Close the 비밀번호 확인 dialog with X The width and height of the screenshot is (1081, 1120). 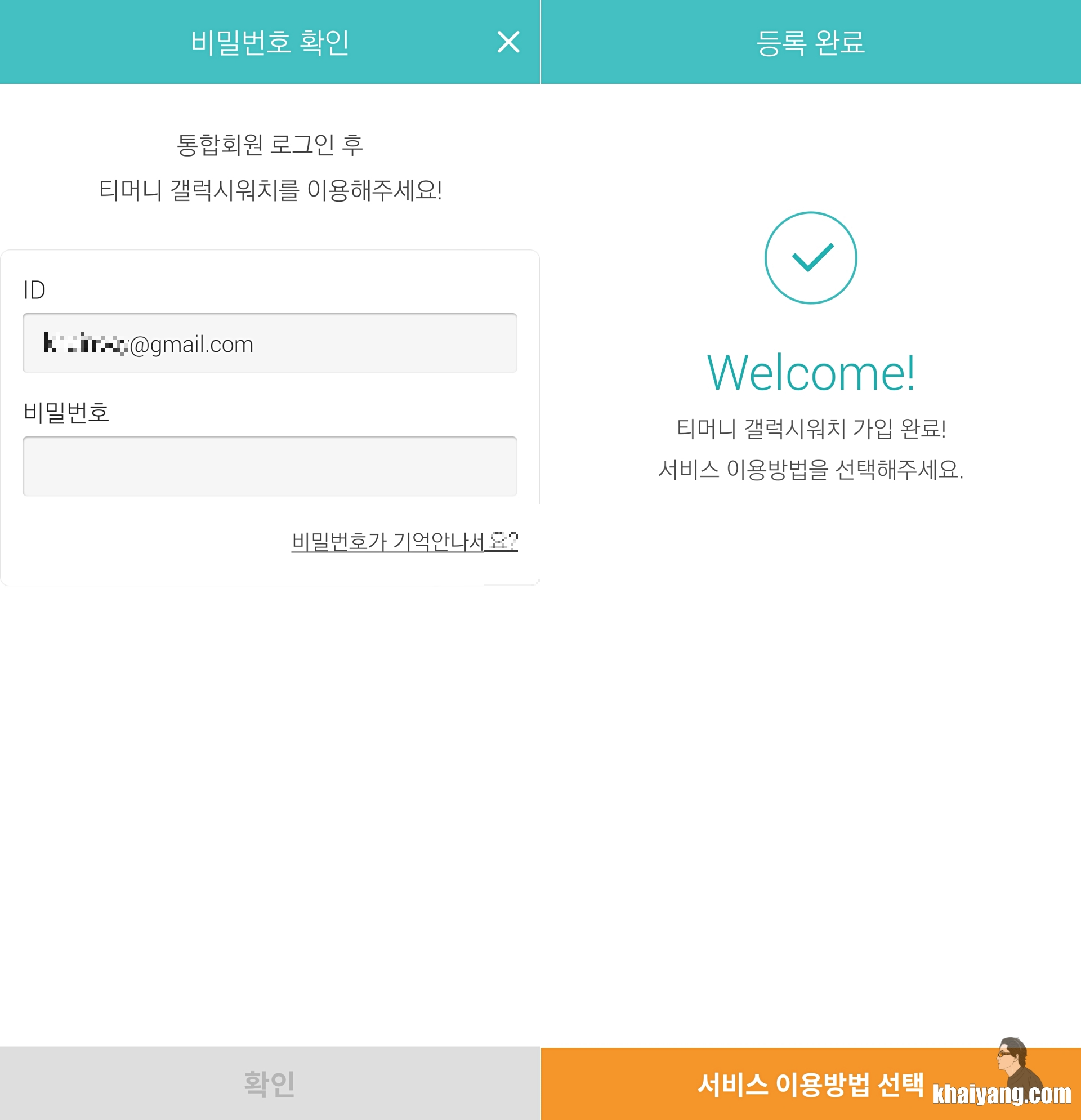click(x=508, y=42)
